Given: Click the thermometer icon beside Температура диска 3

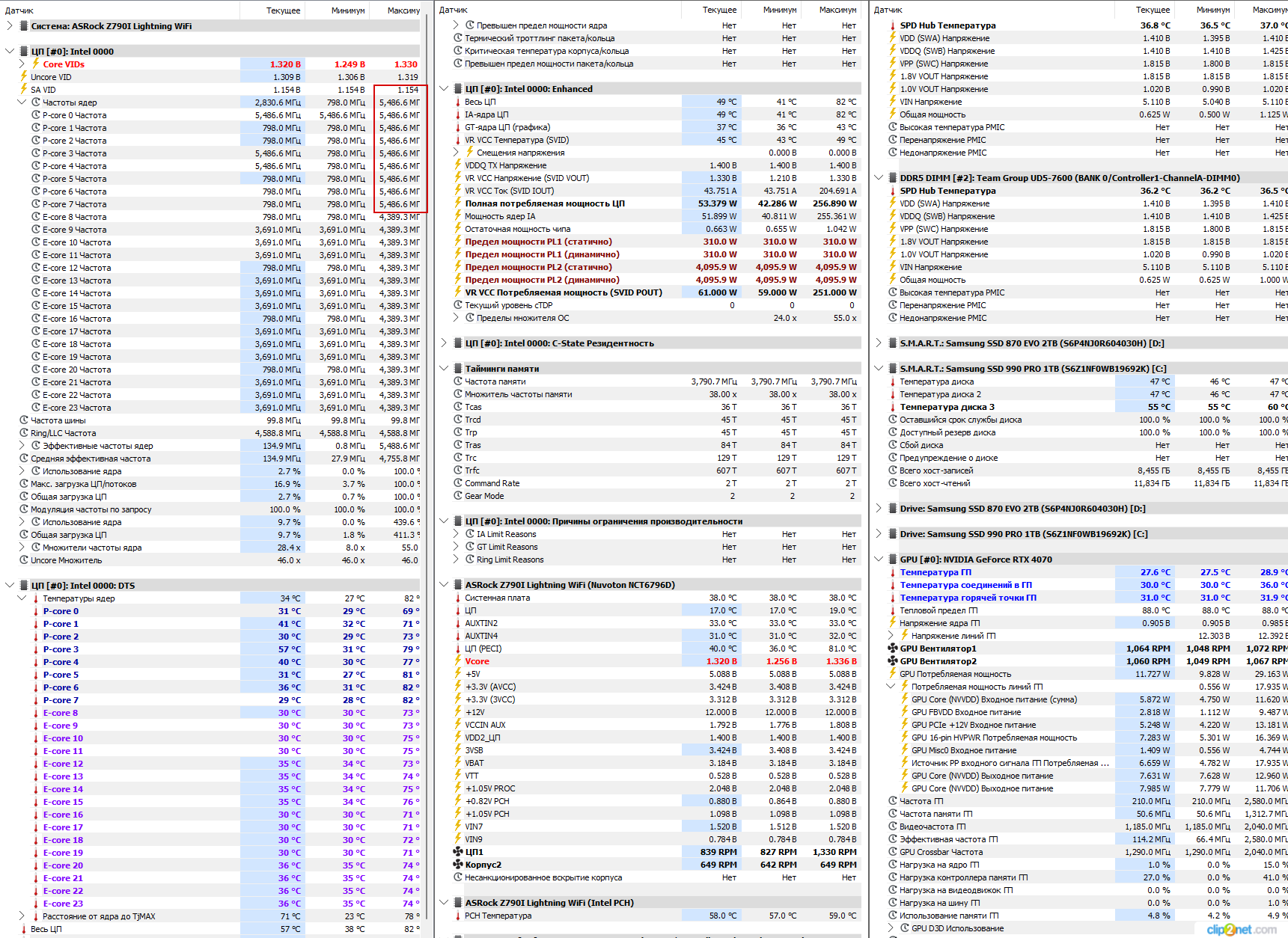Looking at the screenshot, I should [x=892, y=407].
